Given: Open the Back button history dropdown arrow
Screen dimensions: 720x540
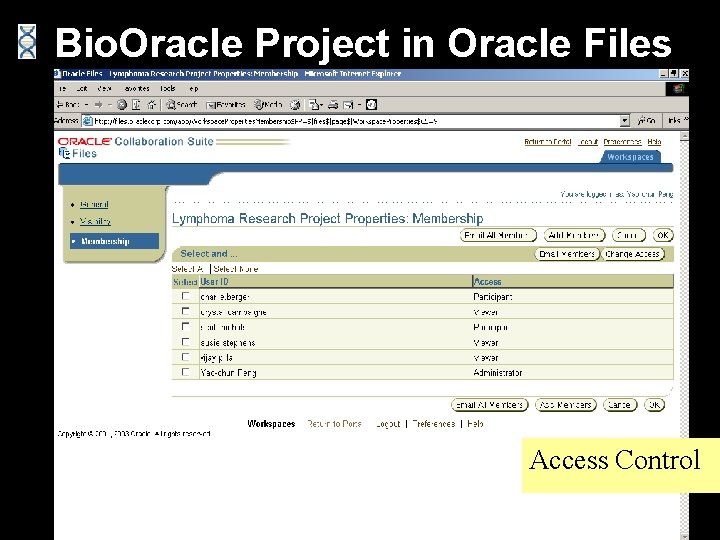Looking at the screenshot, I should pos(86,105).
